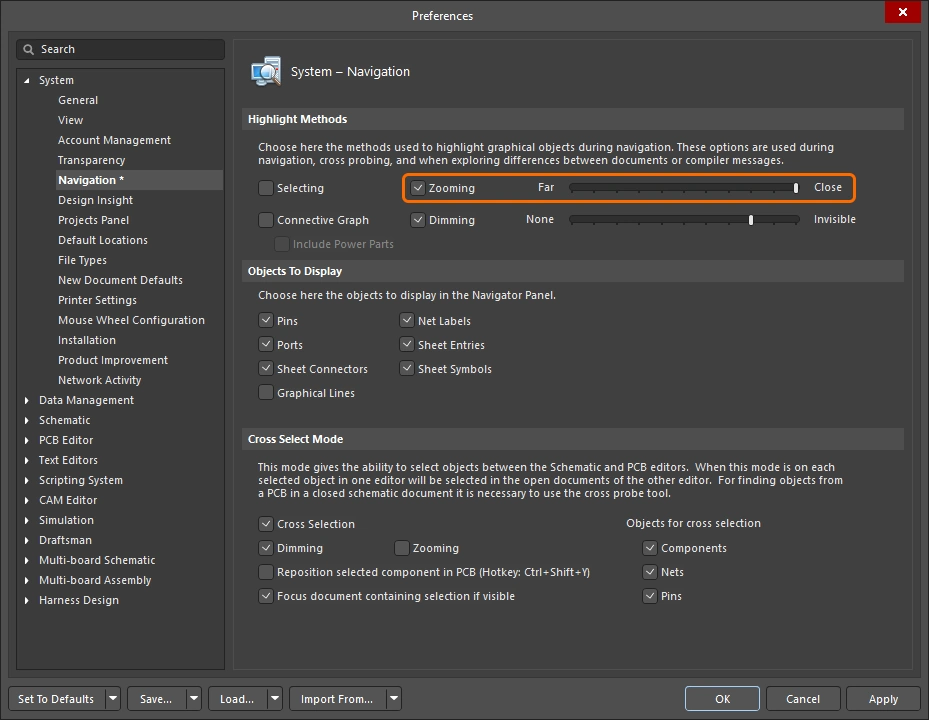
Task: Click the search magnifier icon
Action: point(30,49)
